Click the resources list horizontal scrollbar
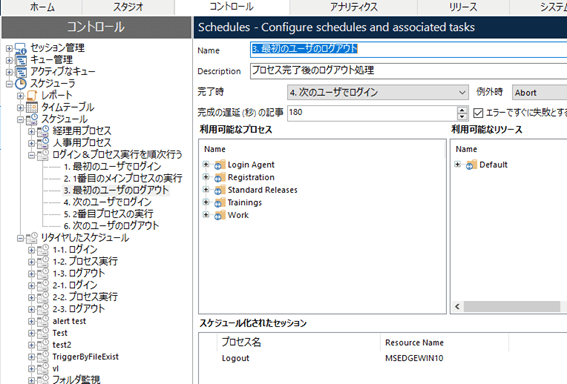The image size is (567, 384). 511,307
